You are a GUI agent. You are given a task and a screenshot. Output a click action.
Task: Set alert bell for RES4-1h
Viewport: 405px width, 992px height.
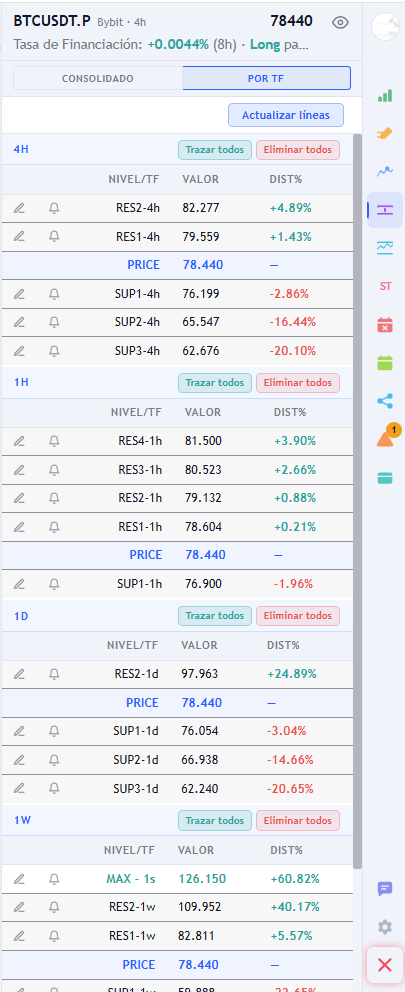(x=54, y=441)
